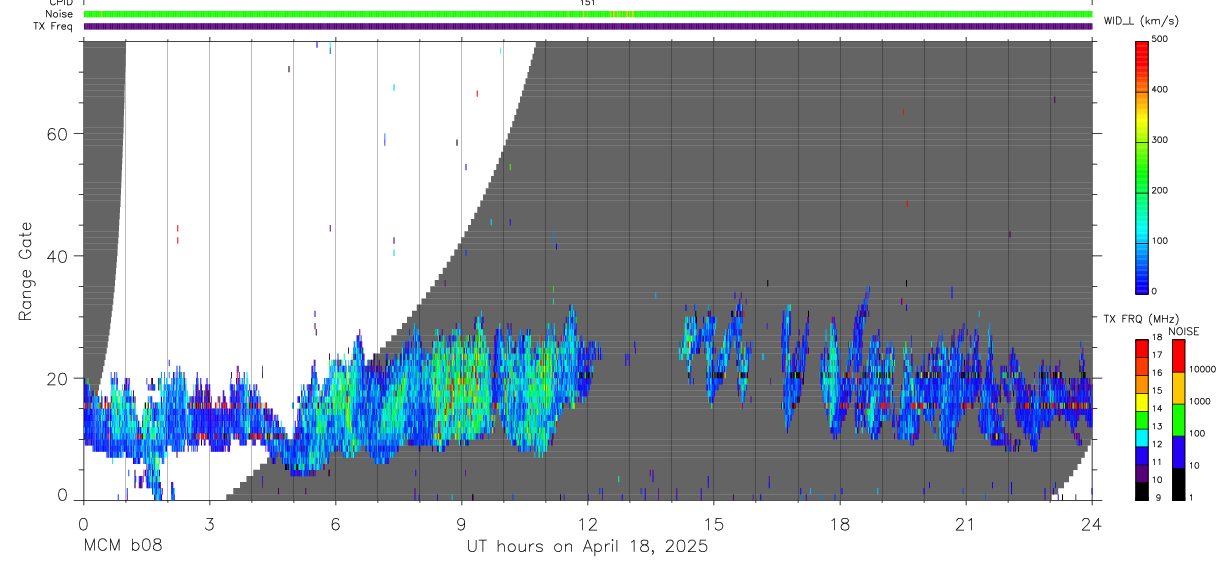Pick the red swatch below 18 in TX FRQ legend

point(1141,349)
